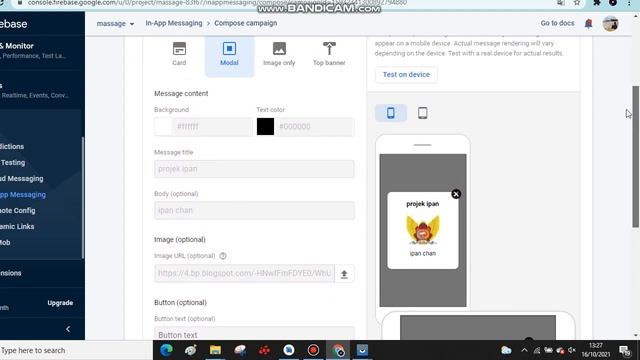The image size is (640, 360).
Task: Click the Windows search box
Action: click(x=76, y=351)
